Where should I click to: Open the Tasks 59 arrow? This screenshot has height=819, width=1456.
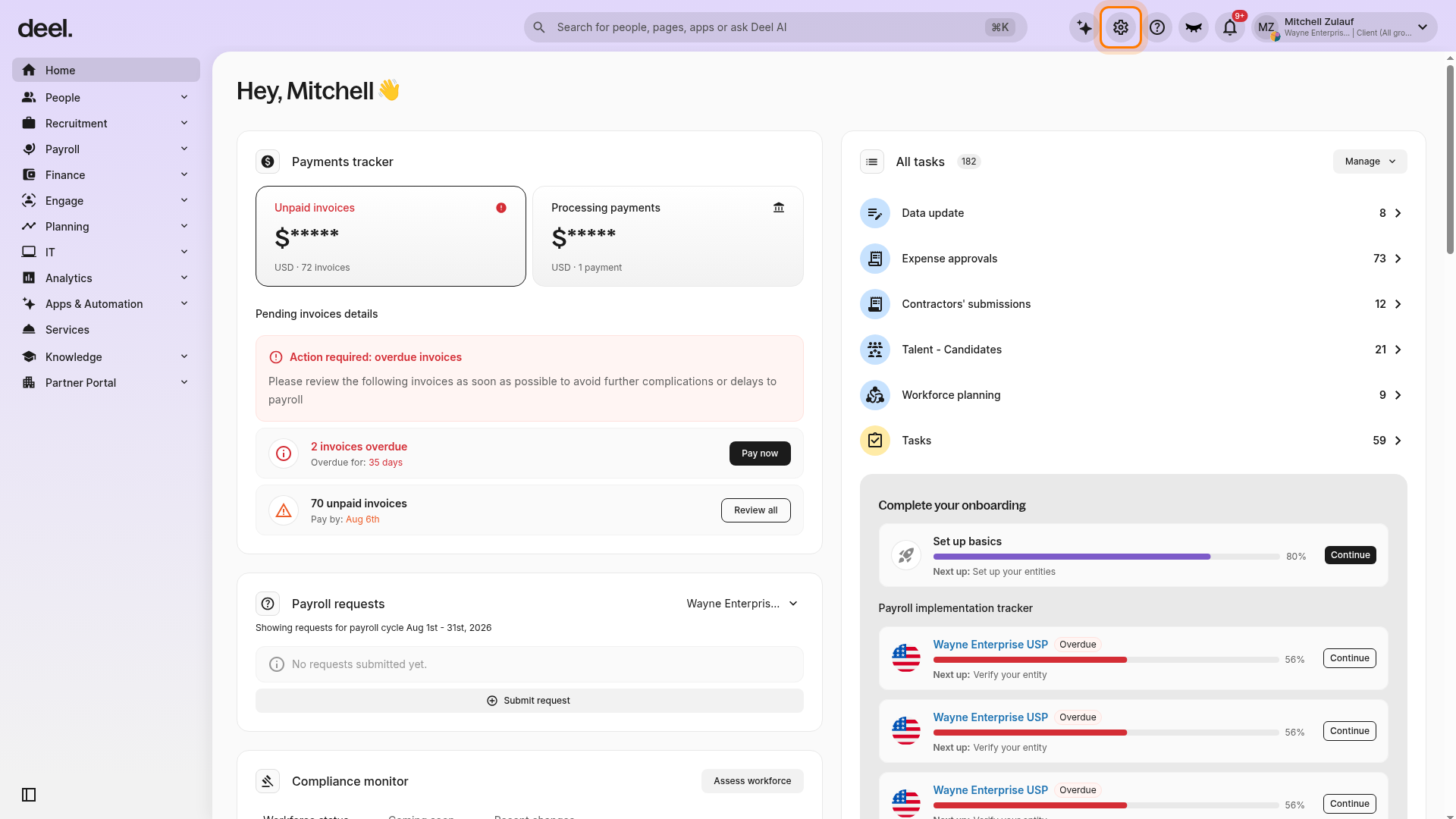click(x=1398, y=441)
